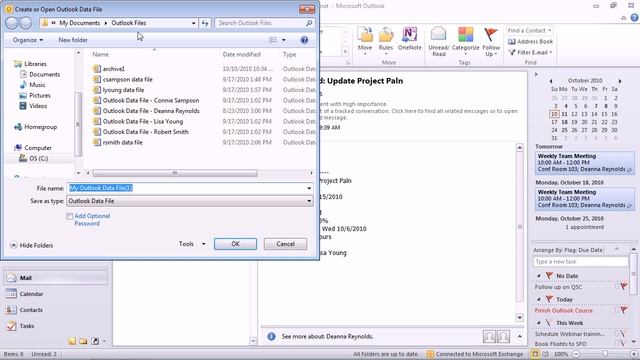The image size is (640, 360).
Task: Open the view options dropdown arrow
Action: pos(284,40)
